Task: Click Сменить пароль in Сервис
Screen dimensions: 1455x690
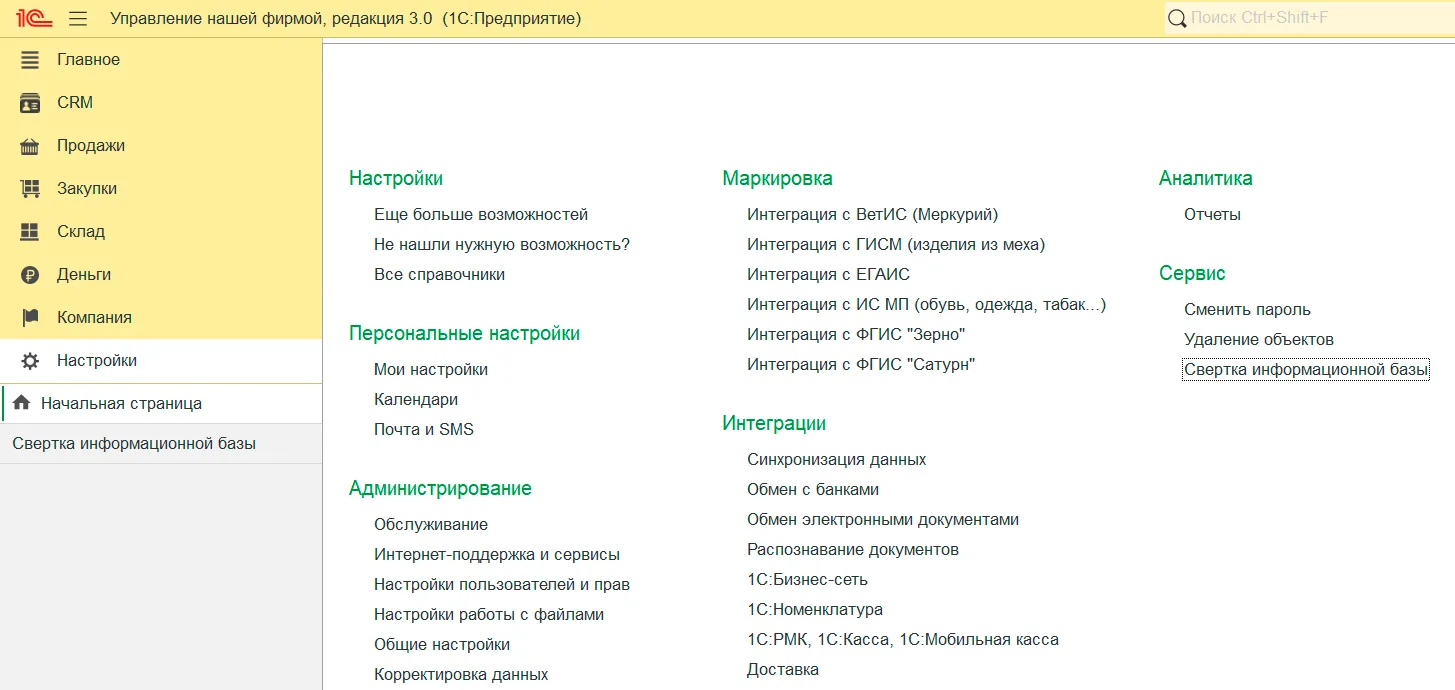Action: tap(1247, 310)
